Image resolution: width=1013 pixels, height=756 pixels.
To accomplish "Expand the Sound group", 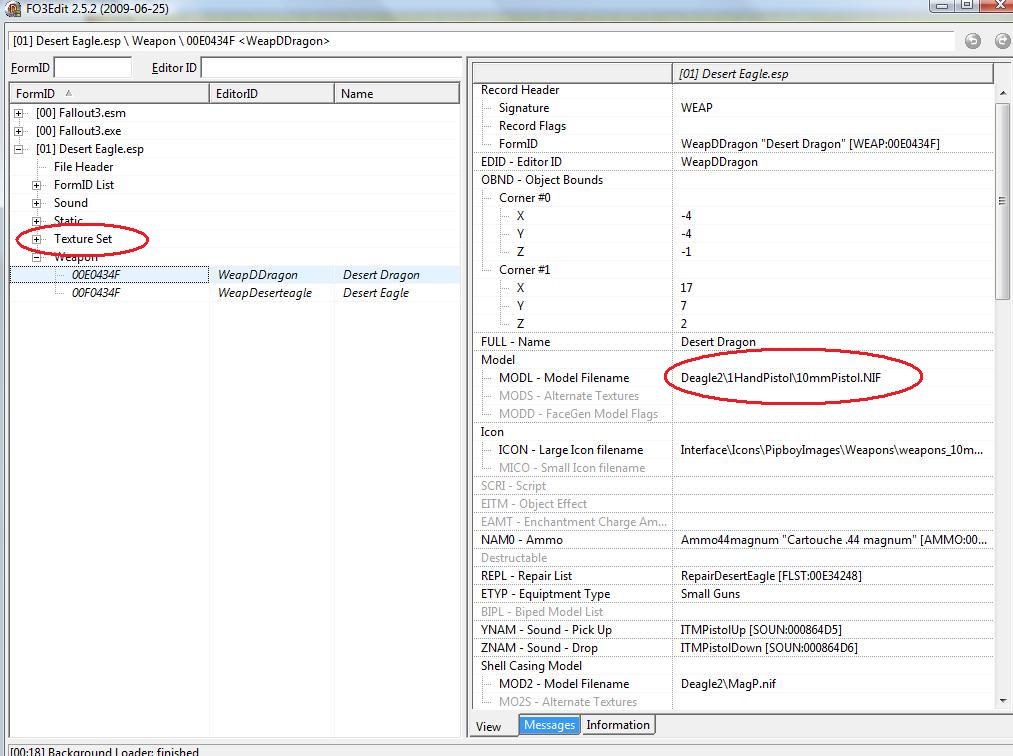I will tap(37, 203).
